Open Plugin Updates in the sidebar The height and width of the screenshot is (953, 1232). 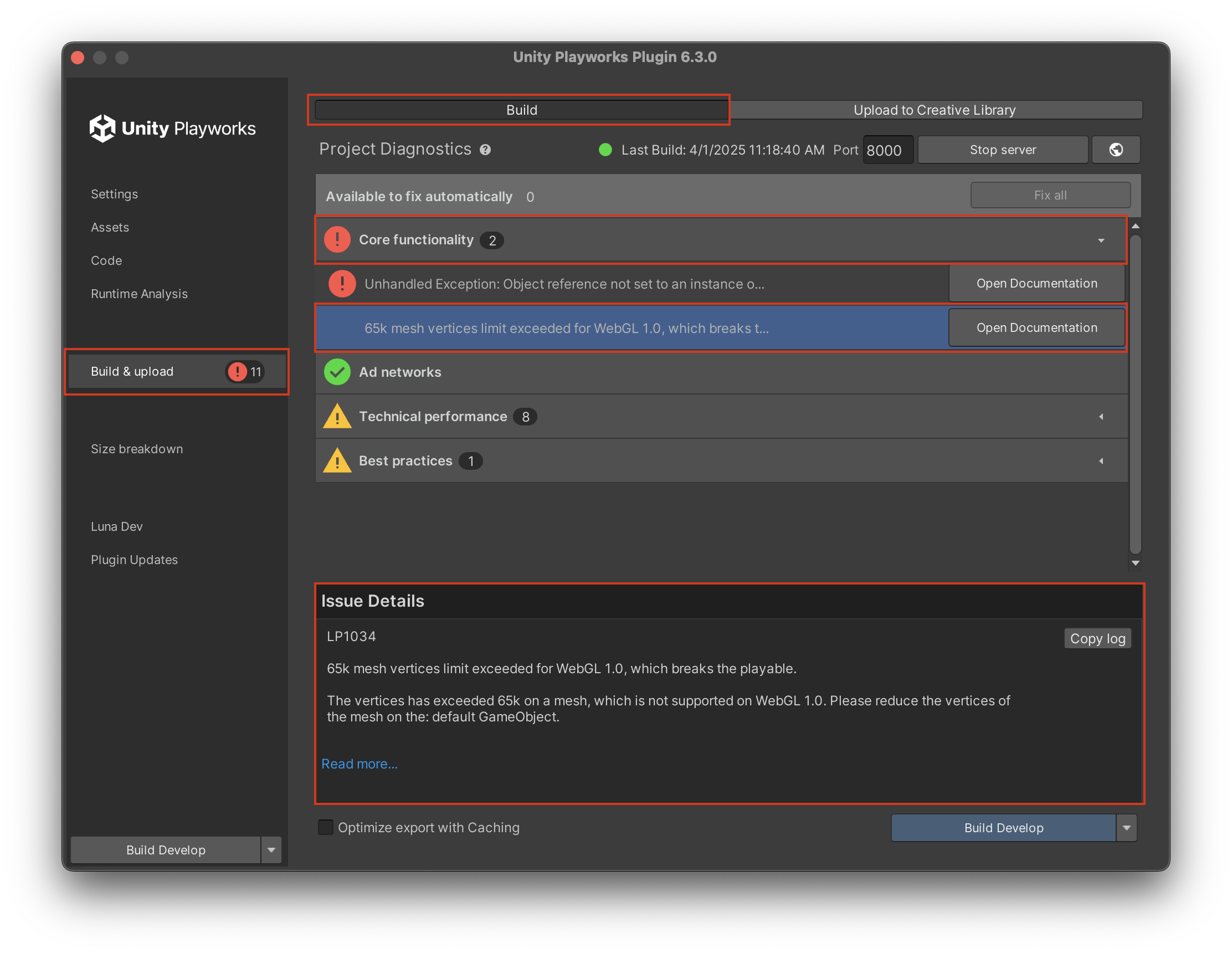tap(134, 560)
